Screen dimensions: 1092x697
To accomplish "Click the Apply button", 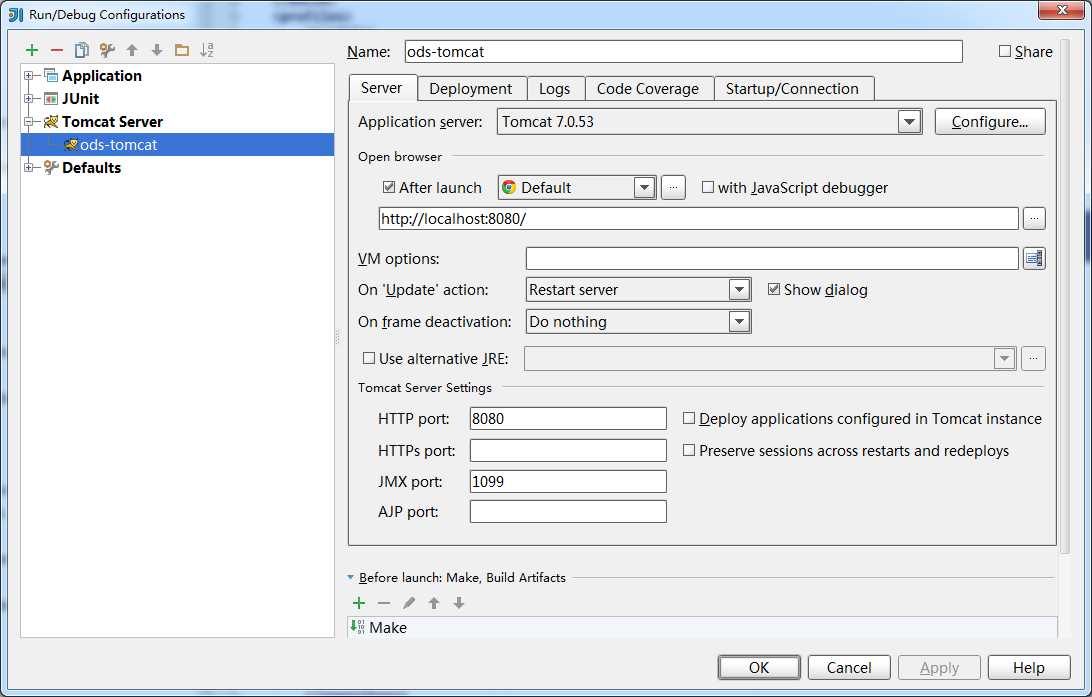I will [939, 668].
